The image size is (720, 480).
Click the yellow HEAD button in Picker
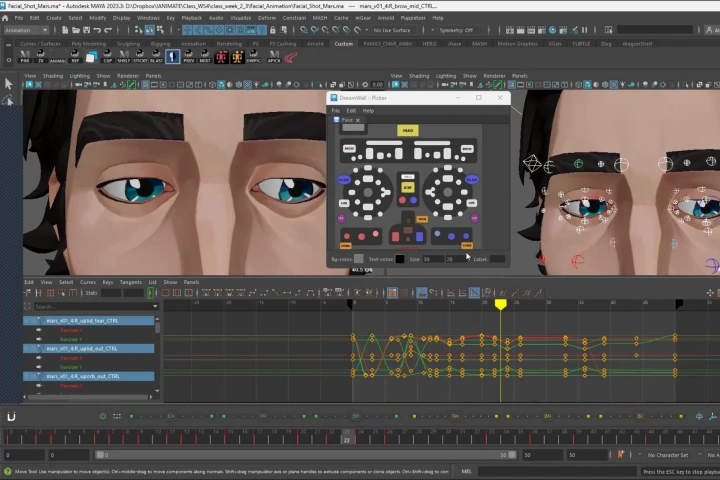(408, 130)
